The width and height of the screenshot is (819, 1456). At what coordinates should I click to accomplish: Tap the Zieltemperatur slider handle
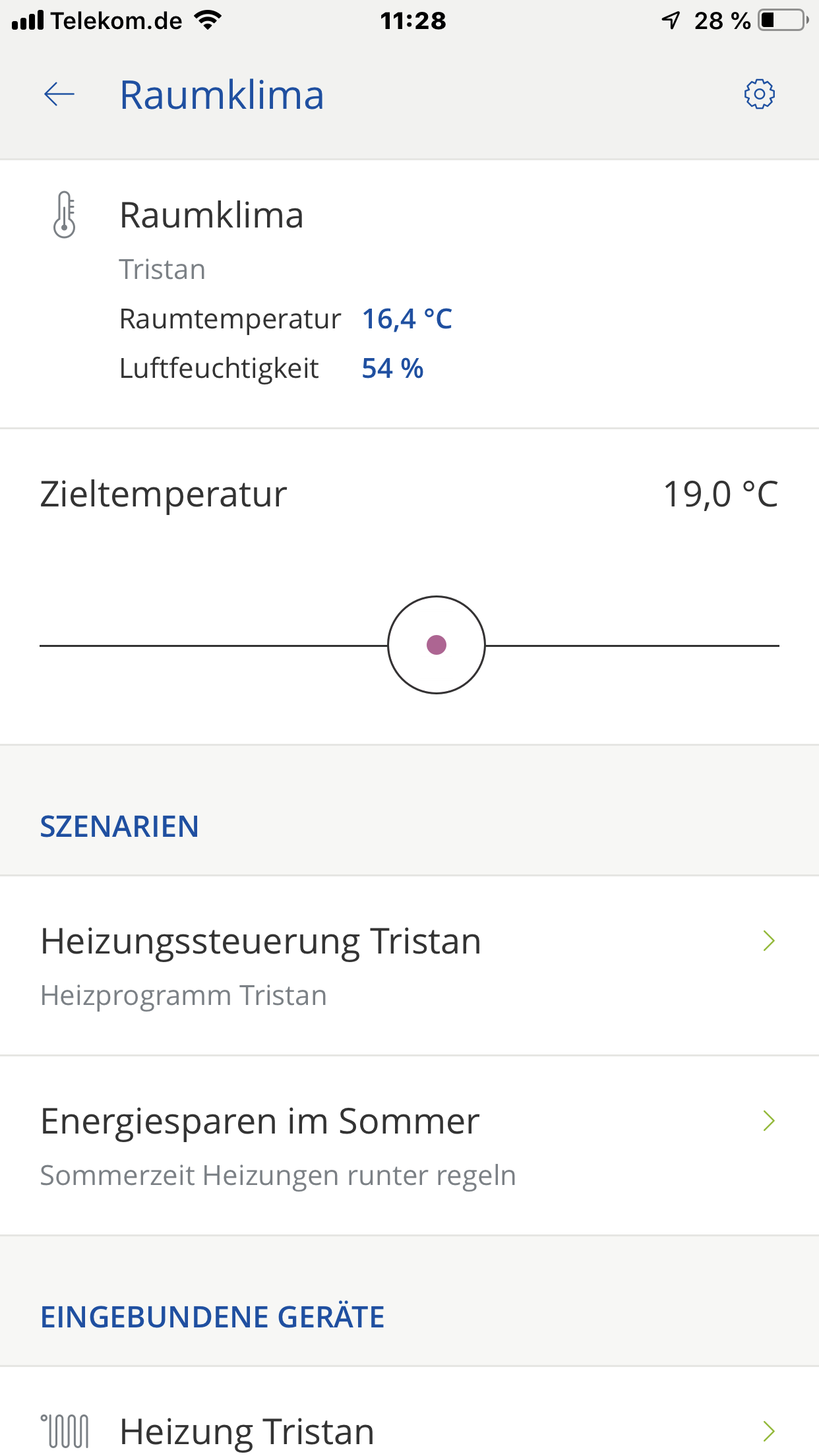(437, 645)
